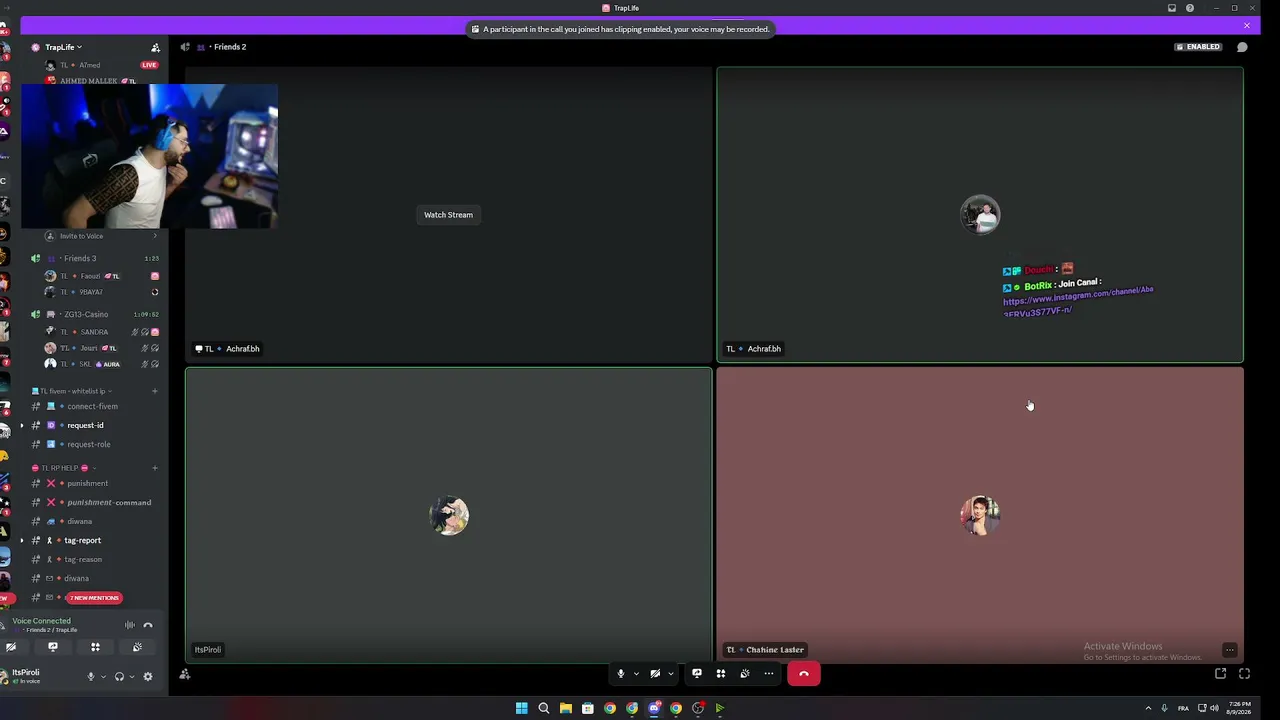Viewport: 1280px width, 720px height.
Task: Enter full screen for the call
Action: coord(1244,674)
